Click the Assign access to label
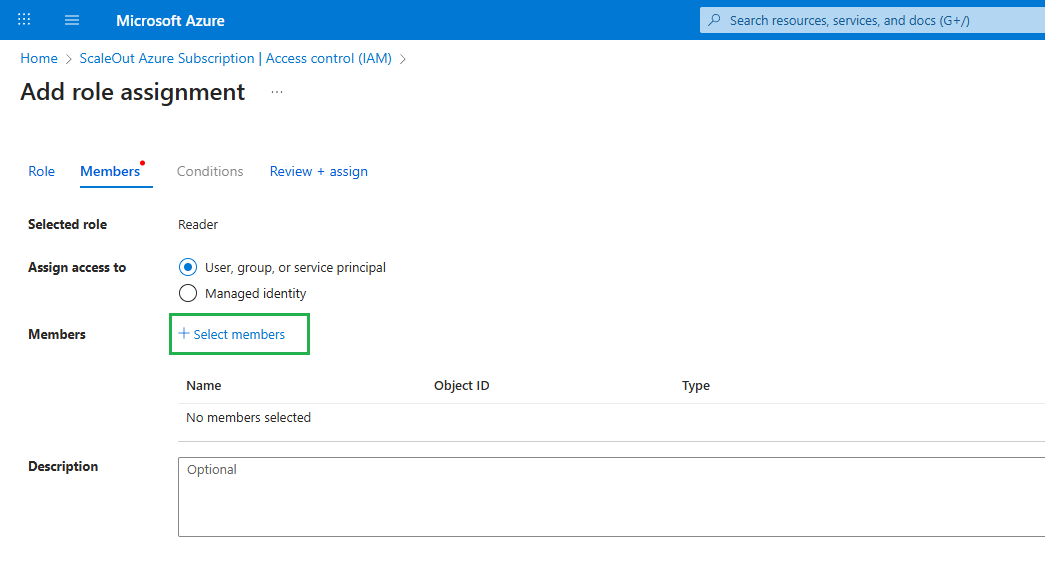1045x564 pixels. point(77,267)
